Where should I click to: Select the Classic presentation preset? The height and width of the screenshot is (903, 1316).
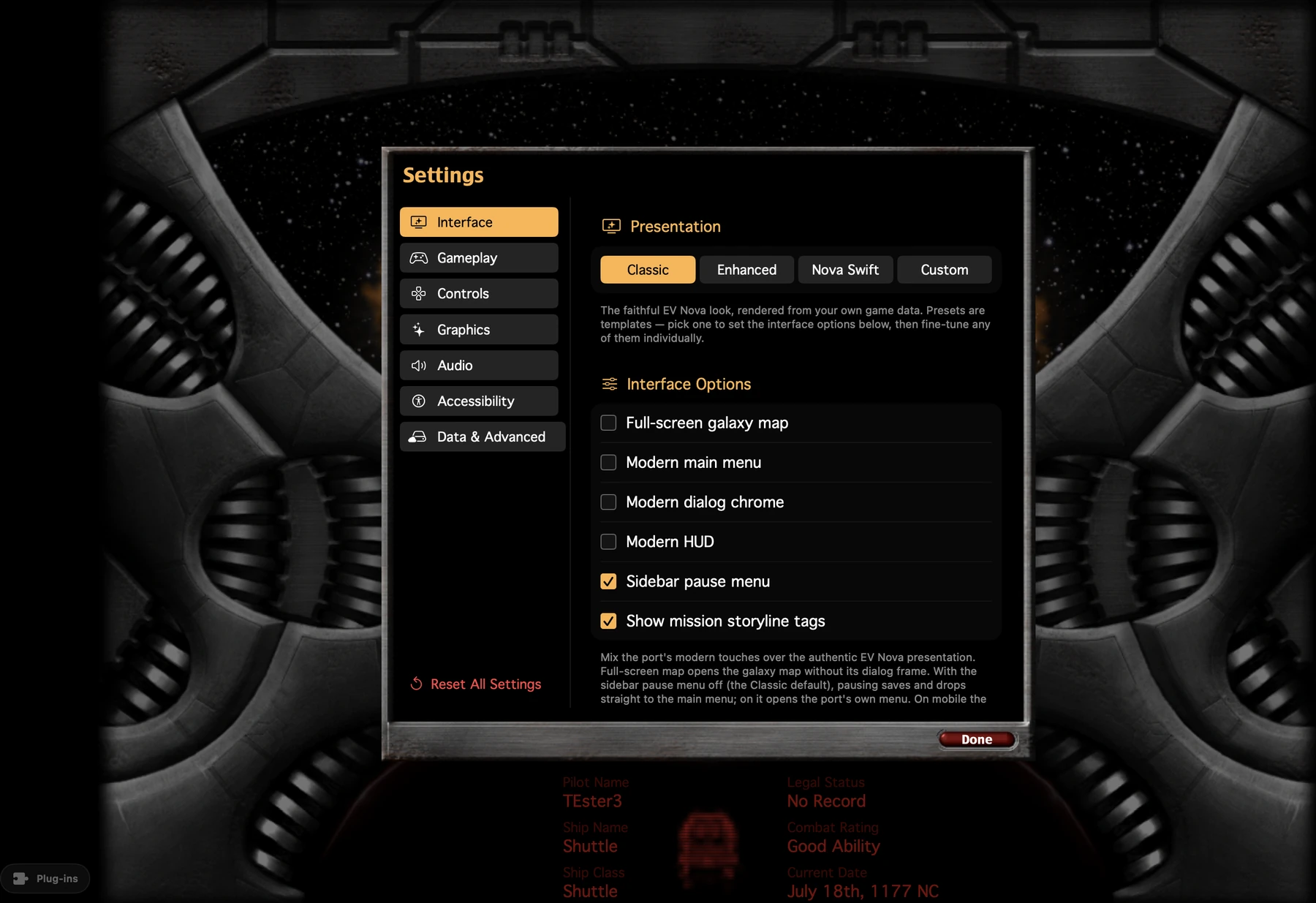tap(648, 270)
